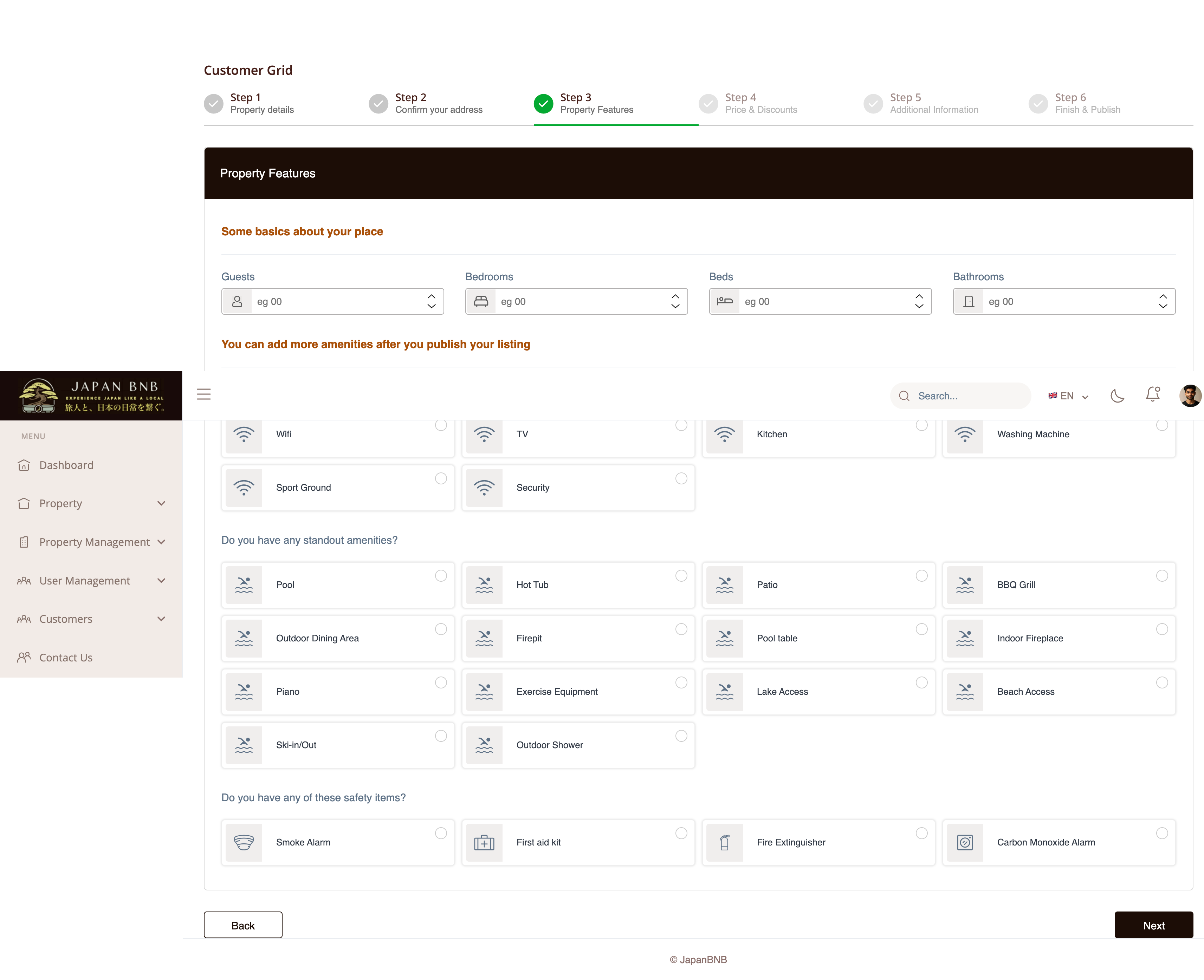Select the Wifi radio button
1204x980 pixels.
(441, 425)
